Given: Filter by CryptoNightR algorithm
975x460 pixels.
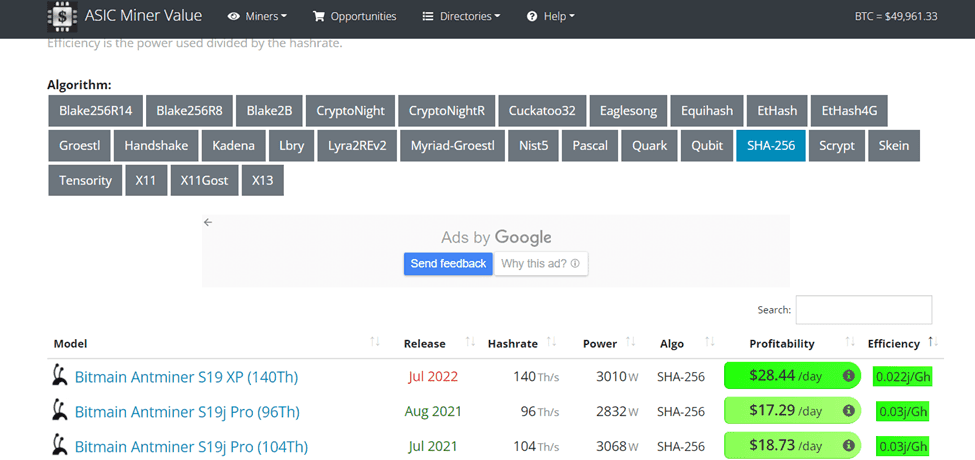Looking at the screenshot, I should point(446,111).
